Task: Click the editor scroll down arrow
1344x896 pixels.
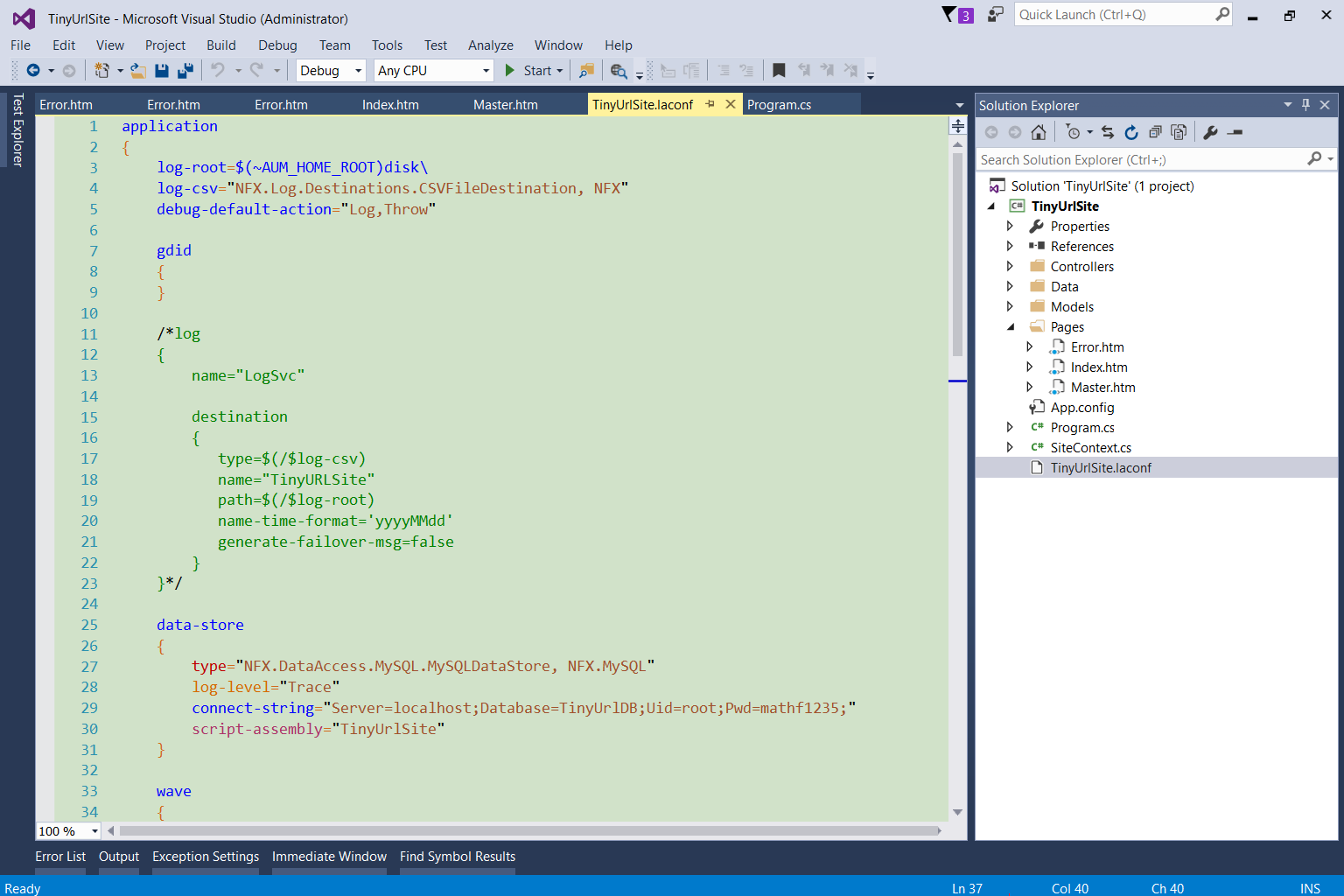Action: coord(957,812)
